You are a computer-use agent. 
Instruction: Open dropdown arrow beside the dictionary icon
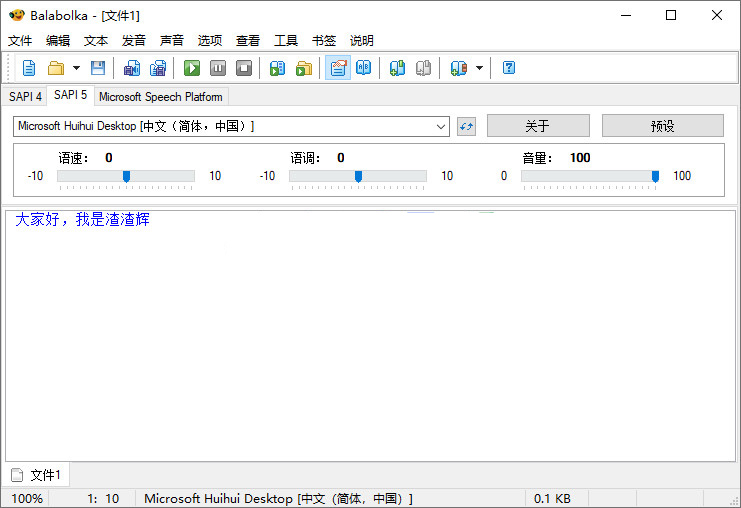click(479, 68)
